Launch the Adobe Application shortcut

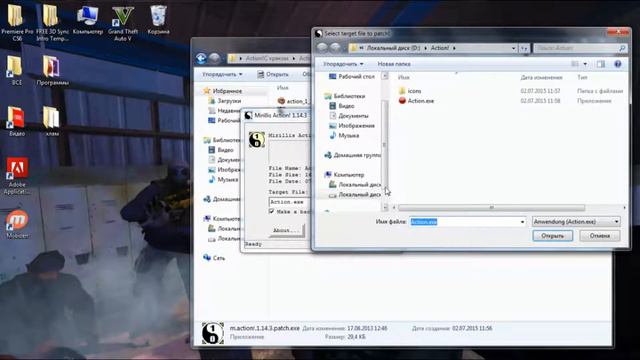(17, 176)
